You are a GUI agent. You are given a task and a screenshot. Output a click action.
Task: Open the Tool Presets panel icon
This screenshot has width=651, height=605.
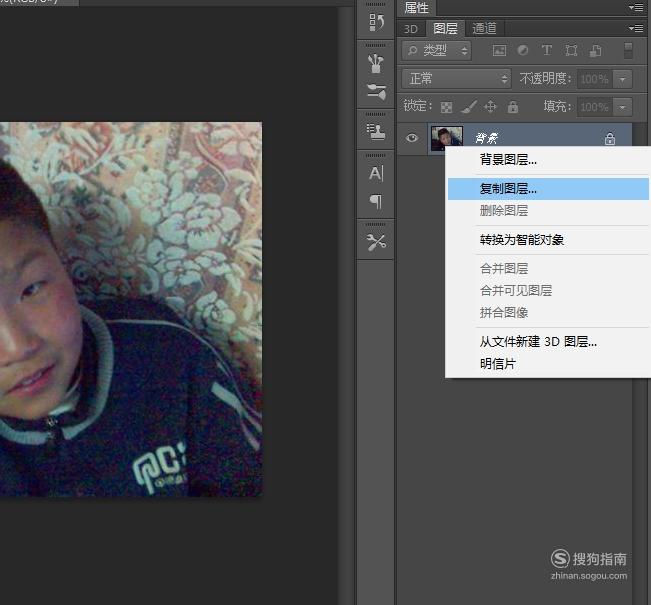(x=376, y=242)
